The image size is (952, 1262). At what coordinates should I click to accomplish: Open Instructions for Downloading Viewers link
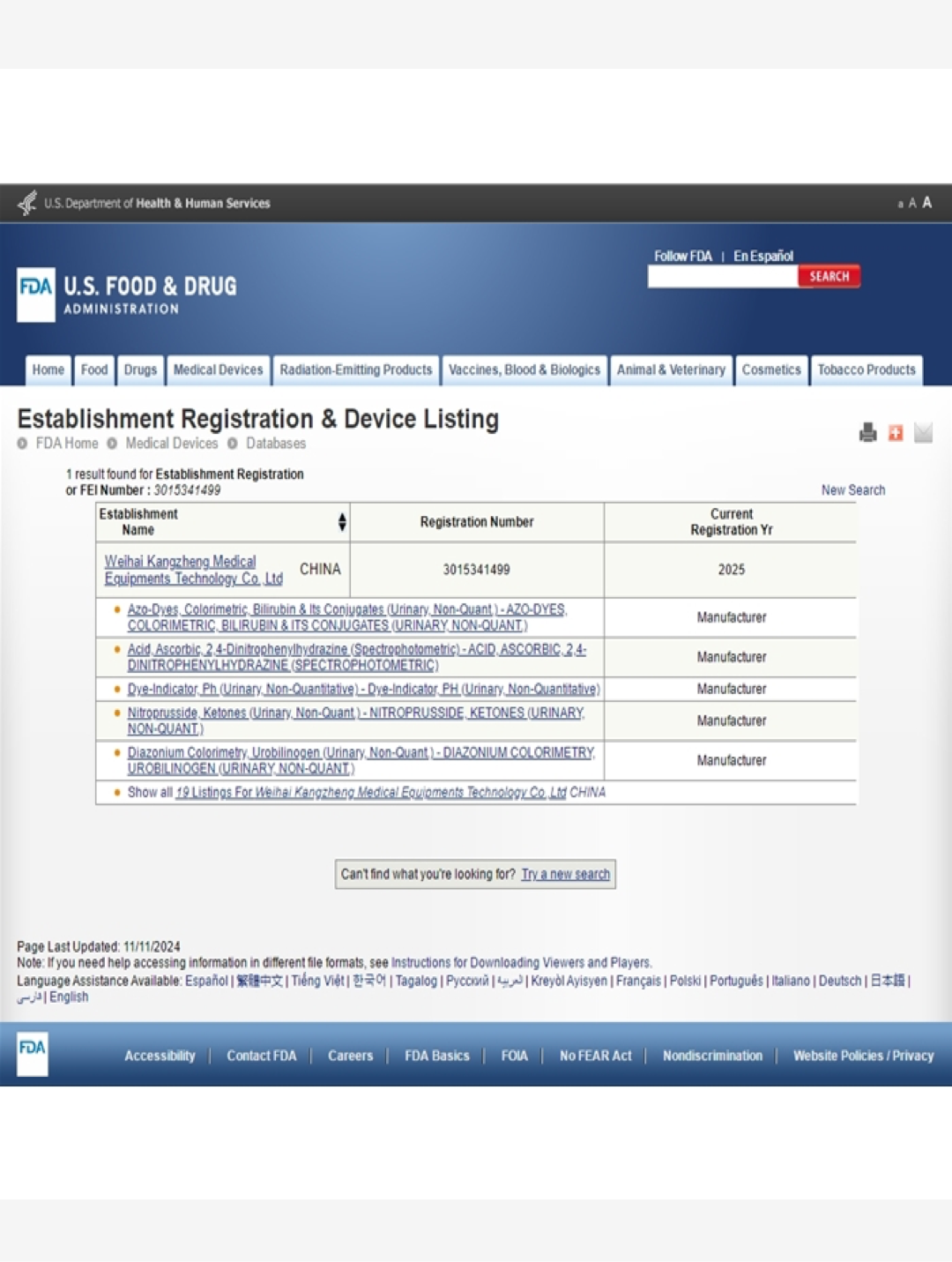tap(521, 963)
